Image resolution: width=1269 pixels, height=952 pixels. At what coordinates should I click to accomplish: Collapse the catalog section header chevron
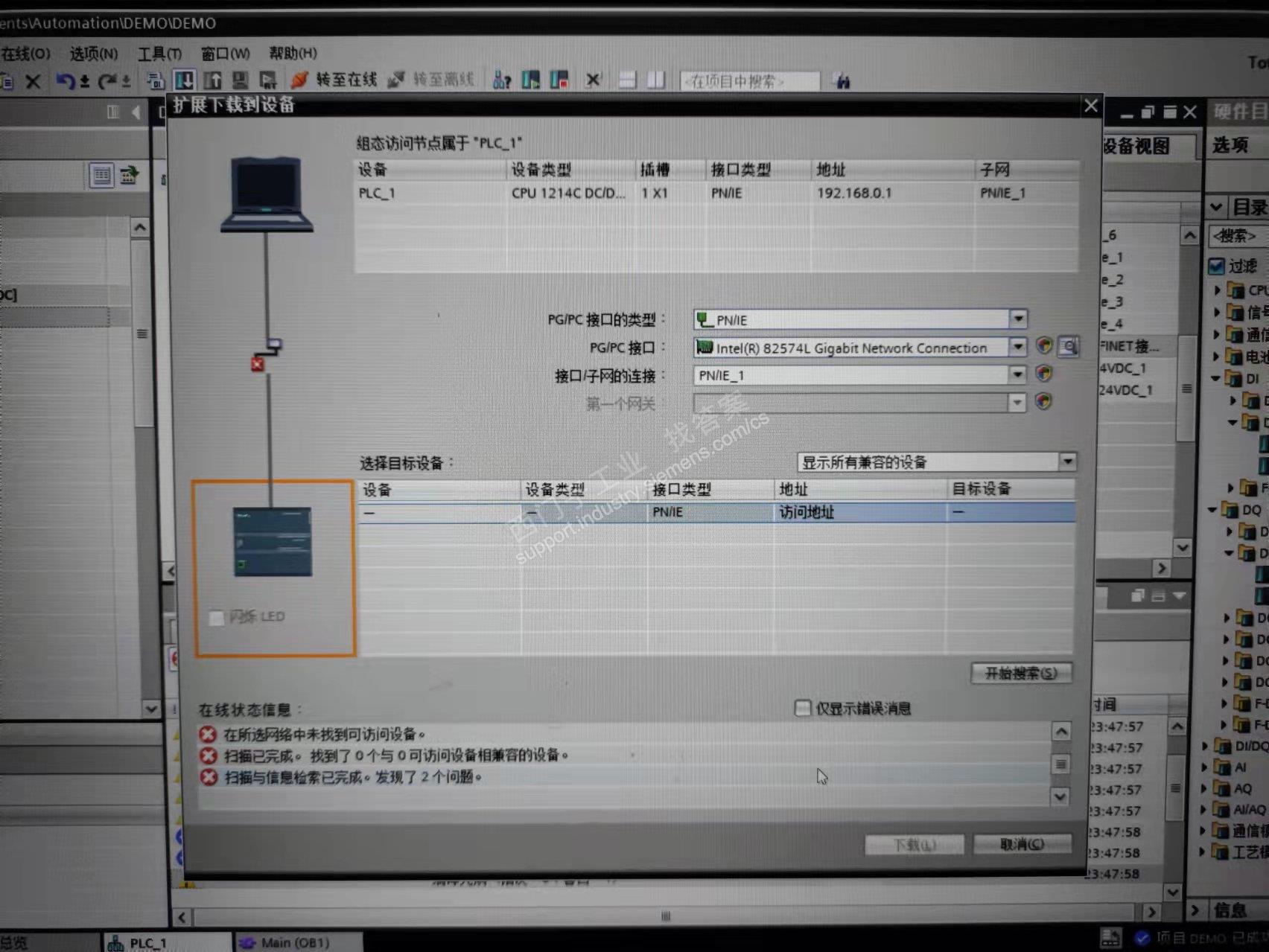[x=1216, y=206]
